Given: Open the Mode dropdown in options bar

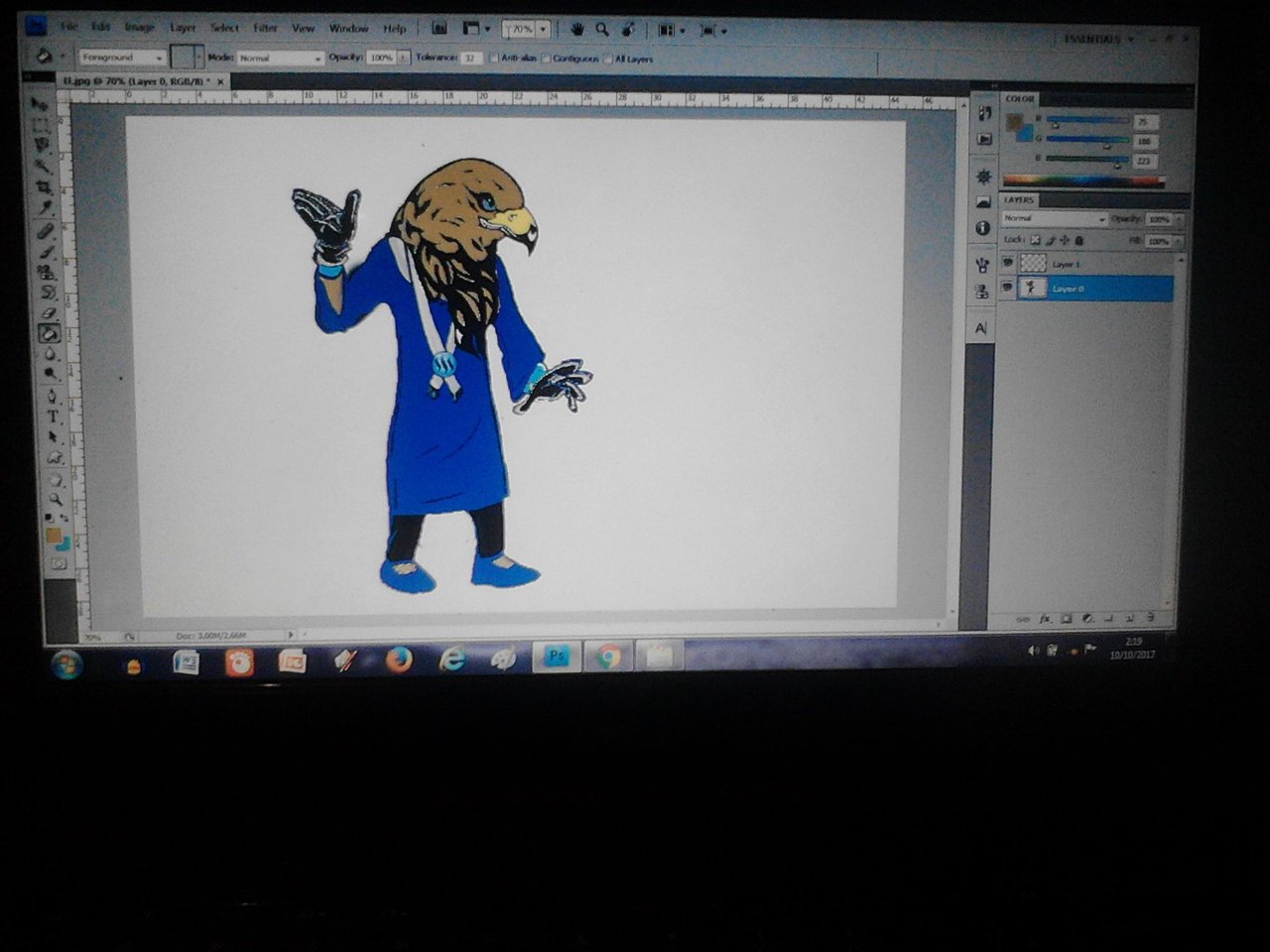Looking at the screenshot, I should (281, 59).
